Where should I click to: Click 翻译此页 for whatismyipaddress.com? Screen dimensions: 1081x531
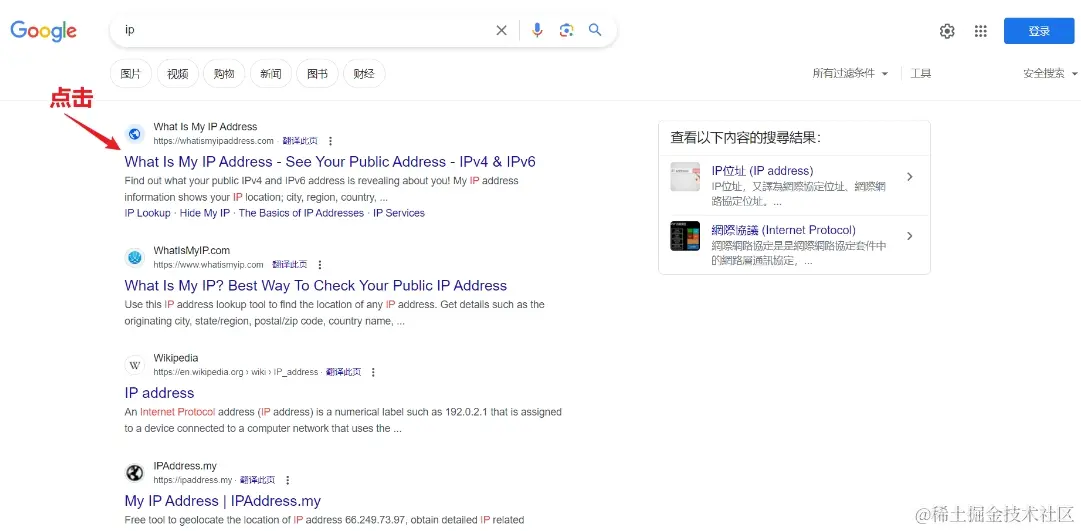[x=300, y=141]
